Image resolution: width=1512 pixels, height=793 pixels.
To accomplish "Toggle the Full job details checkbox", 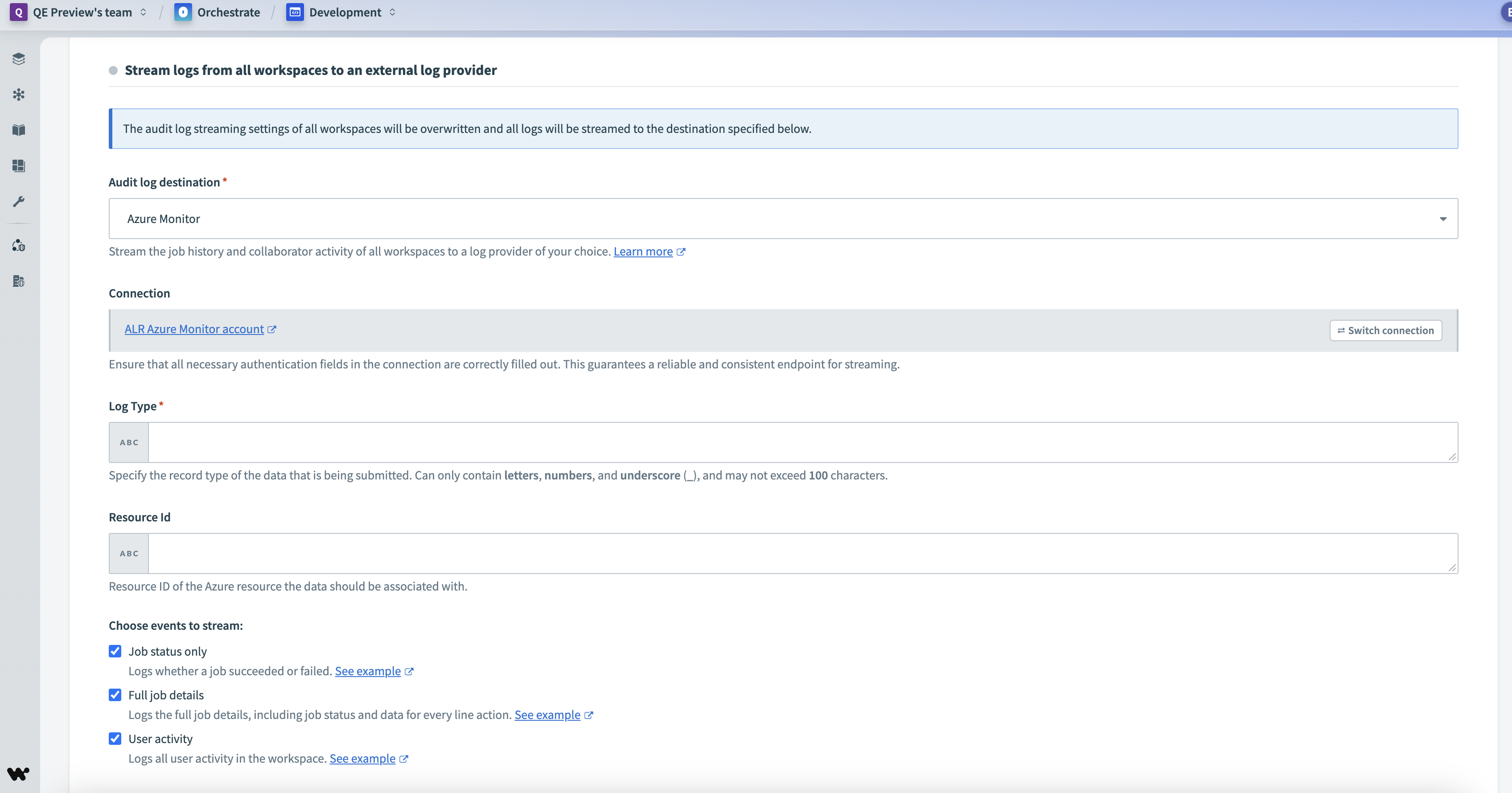I will click(x=115, y=695).
